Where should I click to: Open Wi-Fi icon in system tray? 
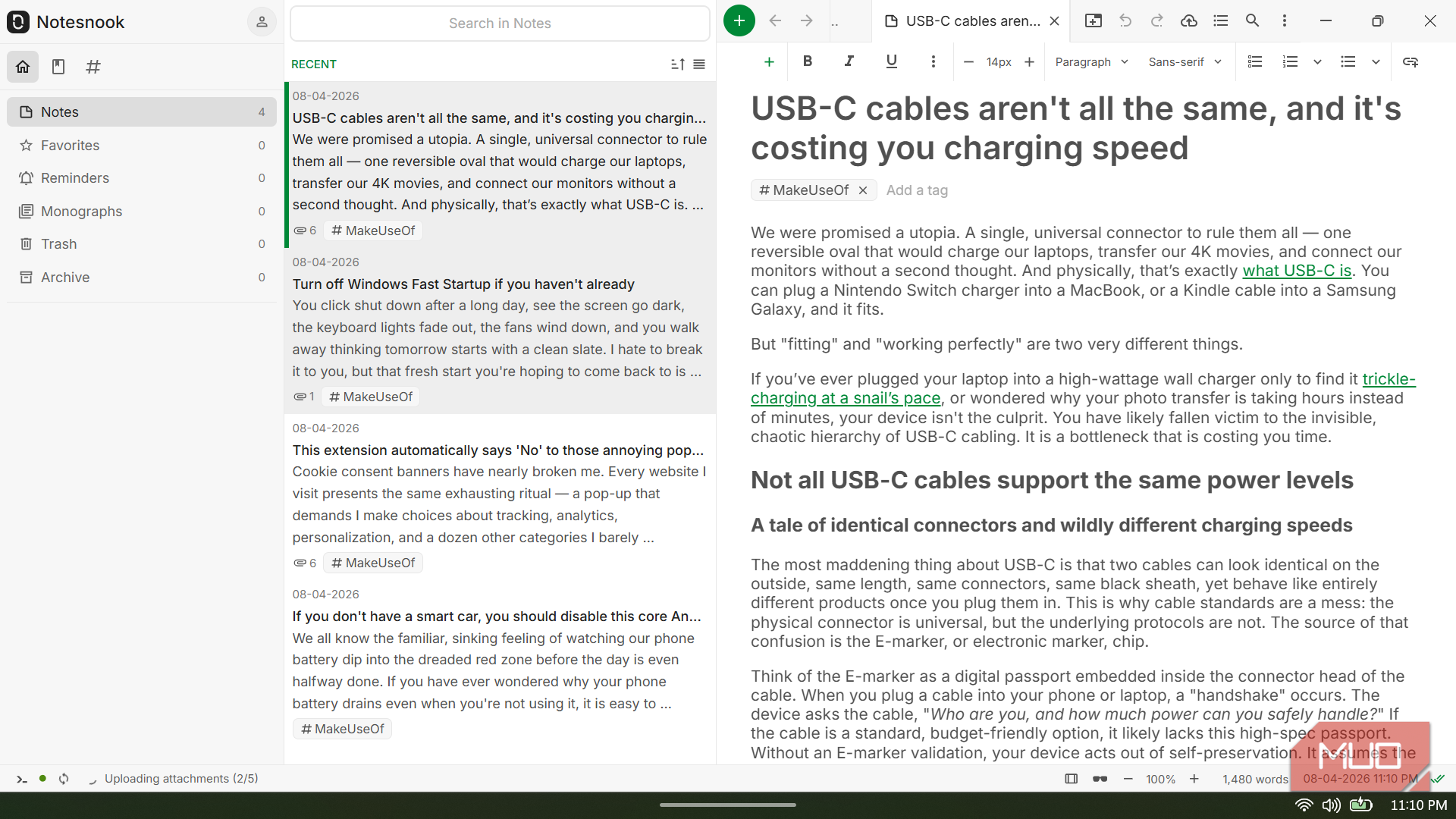(1304, 805)
